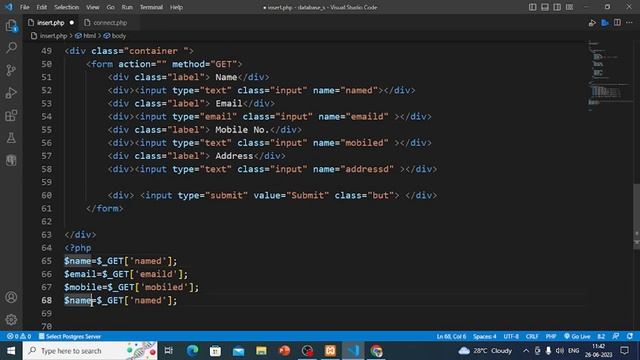Open Microsoft Edge from the taskbar

coord(192,351)
